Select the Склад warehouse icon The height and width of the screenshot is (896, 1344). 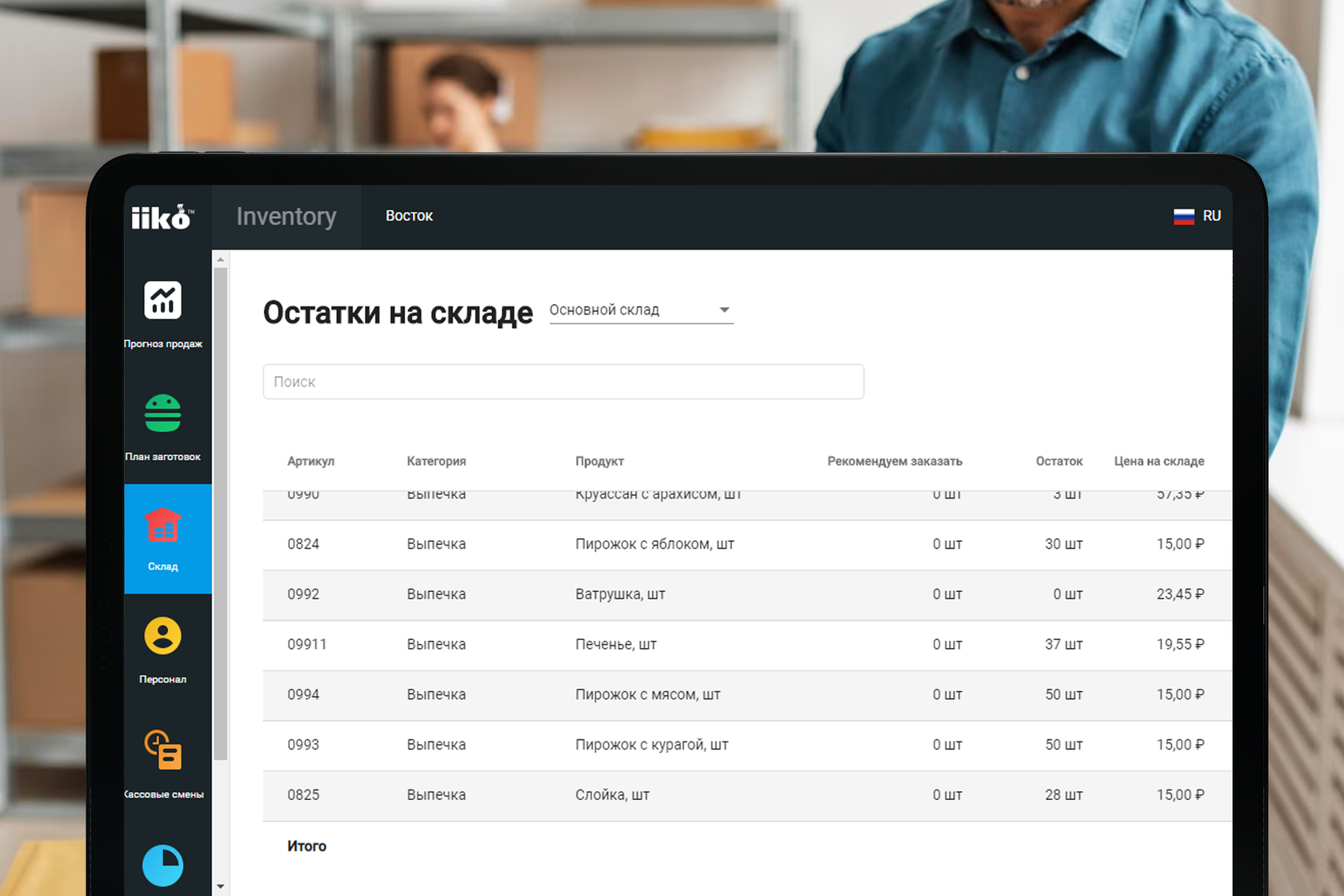pos(163,525)
